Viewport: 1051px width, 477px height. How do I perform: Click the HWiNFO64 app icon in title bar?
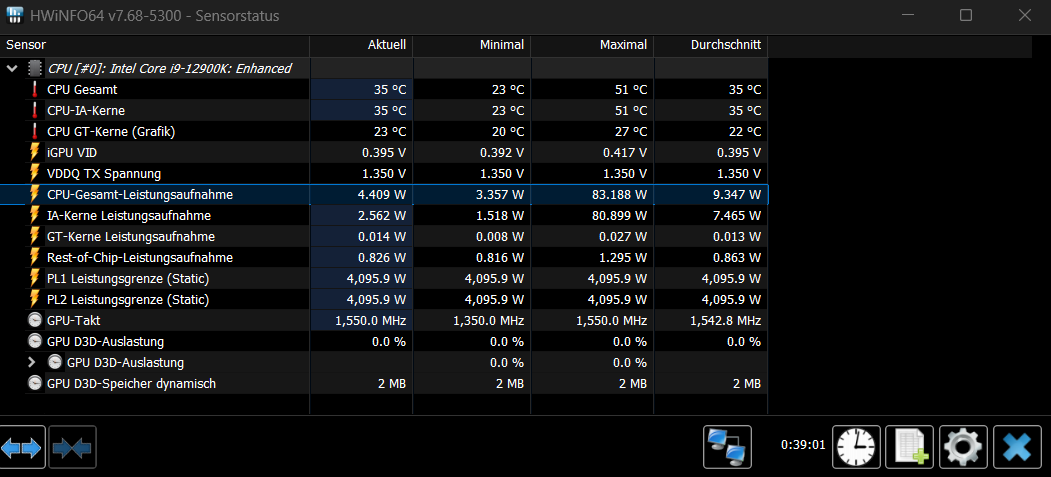[x=15, y=15]
